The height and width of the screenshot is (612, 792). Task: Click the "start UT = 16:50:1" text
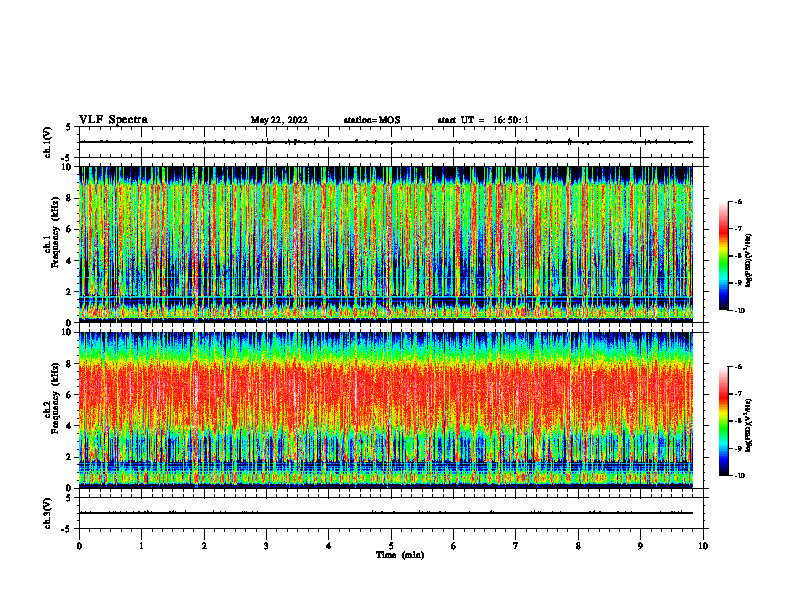point(483,120)
